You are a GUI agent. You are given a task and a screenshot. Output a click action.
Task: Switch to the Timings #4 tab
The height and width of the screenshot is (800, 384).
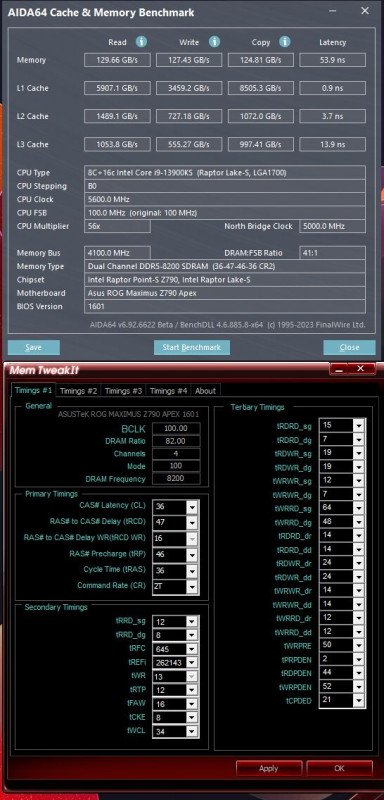point(168,391)
